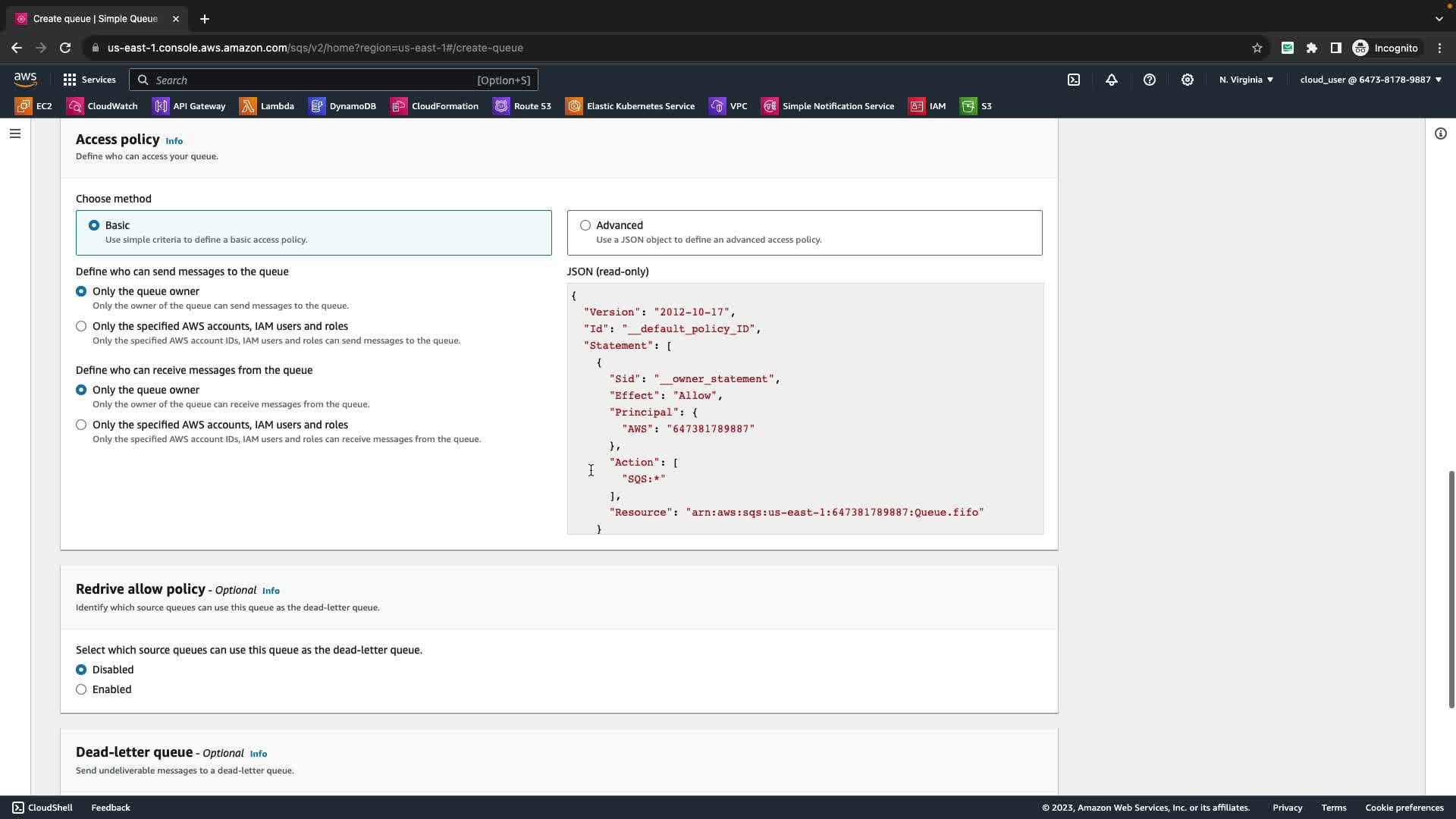This screenshot has height=819, width=1456.
Task: Open the notifications bell icon
Action: pos(1112,80)
